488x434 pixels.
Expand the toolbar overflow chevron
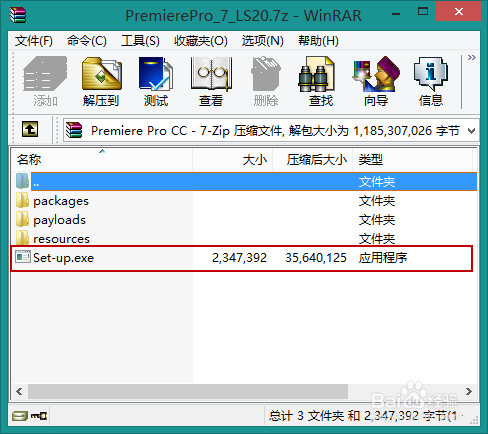471,58
